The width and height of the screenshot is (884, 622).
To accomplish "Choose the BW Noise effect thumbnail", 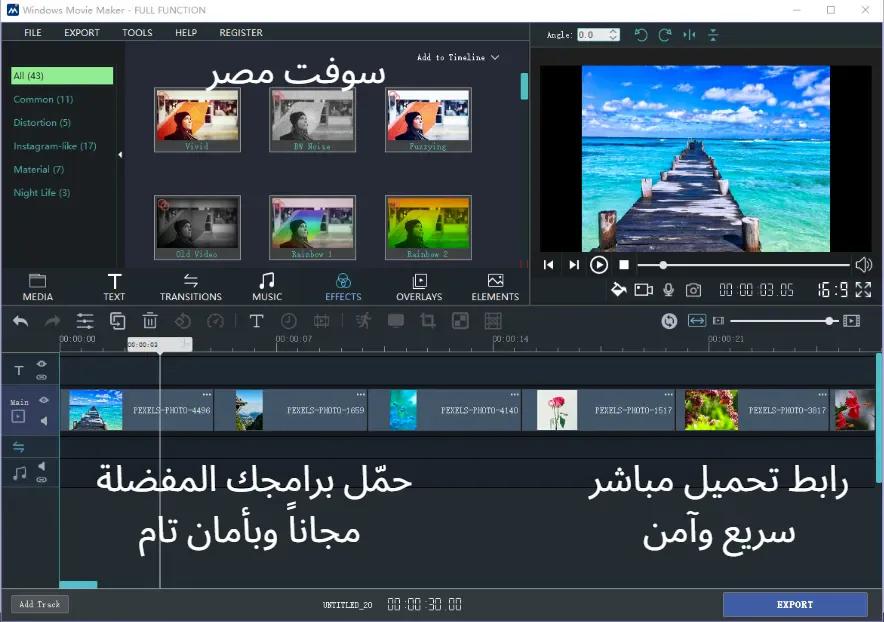I will (x=312, y=120).
